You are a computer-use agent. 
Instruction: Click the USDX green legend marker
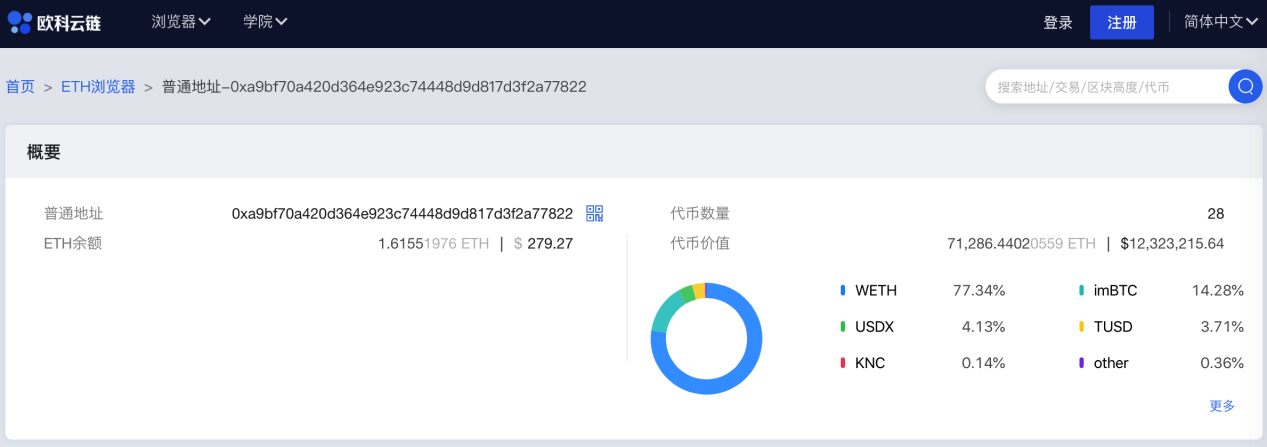coord(843,327)
